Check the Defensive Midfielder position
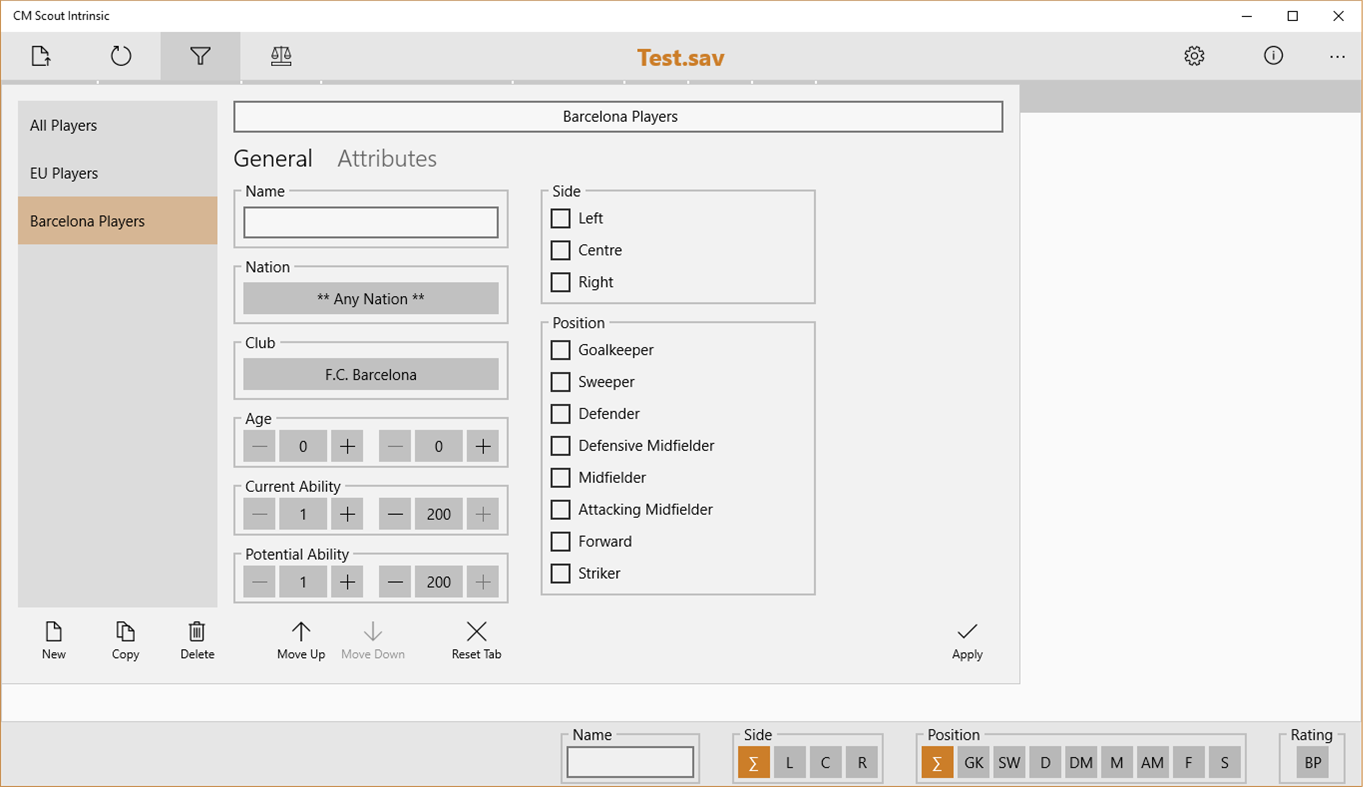Viewport: 1363px width, 787px height. (561, 446)
